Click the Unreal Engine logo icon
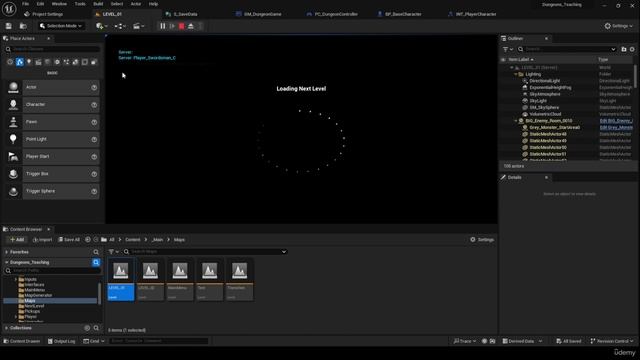This screenshot has height=360, width=640. [x=9, y=8]
